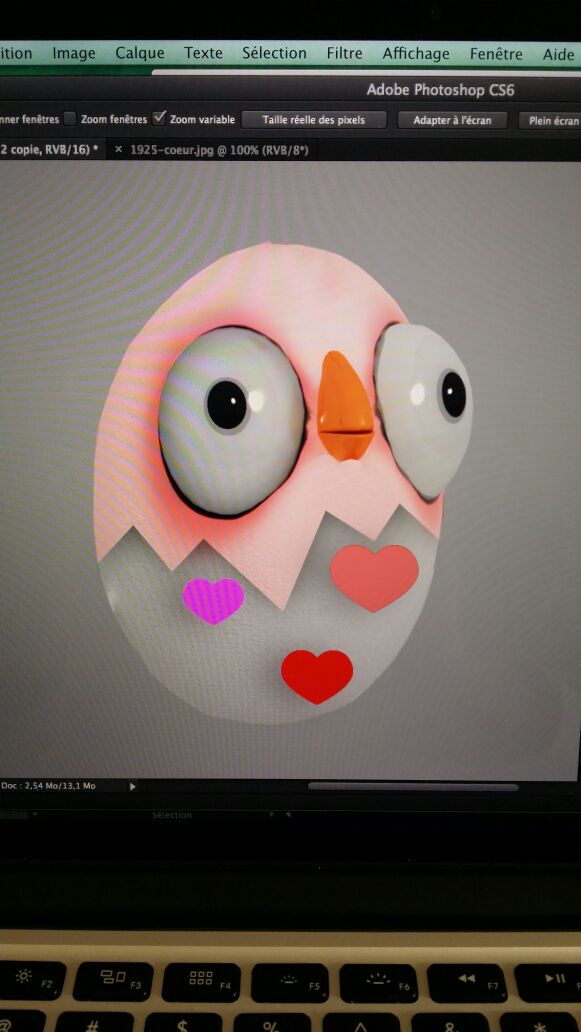The width and height of the screenshot is (581, 1032).
Task: Click the Taille réelle des pixels button
Action: point(313,120)
